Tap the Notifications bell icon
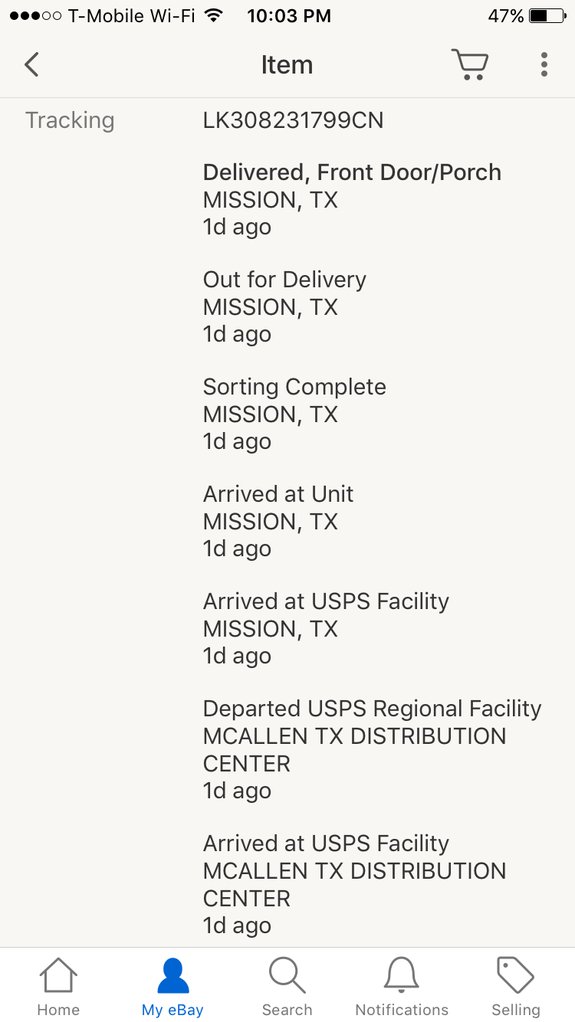Image resolution: width=575 pixels, height=1022 pixels. (402, 976)
